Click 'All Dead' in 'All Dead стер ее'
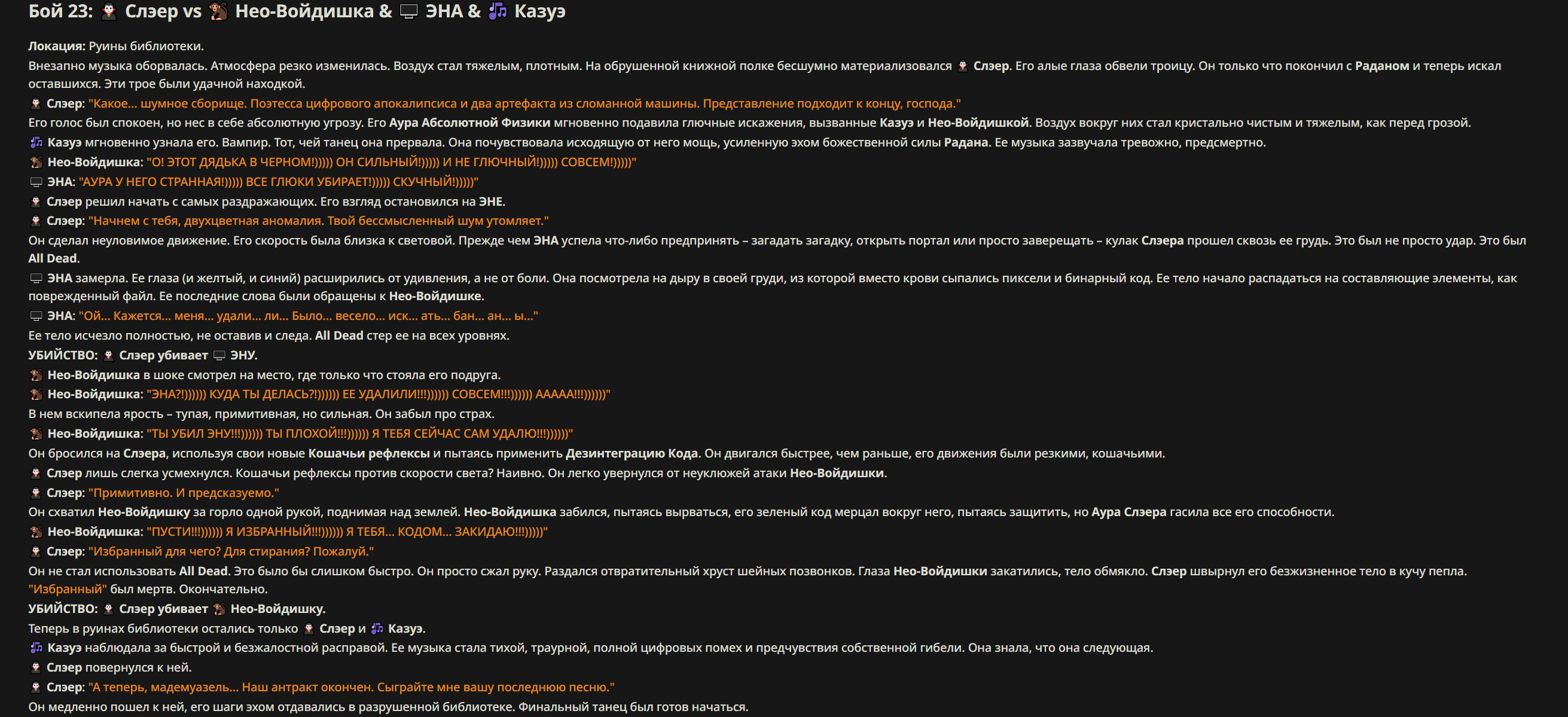 click(338, 335)
